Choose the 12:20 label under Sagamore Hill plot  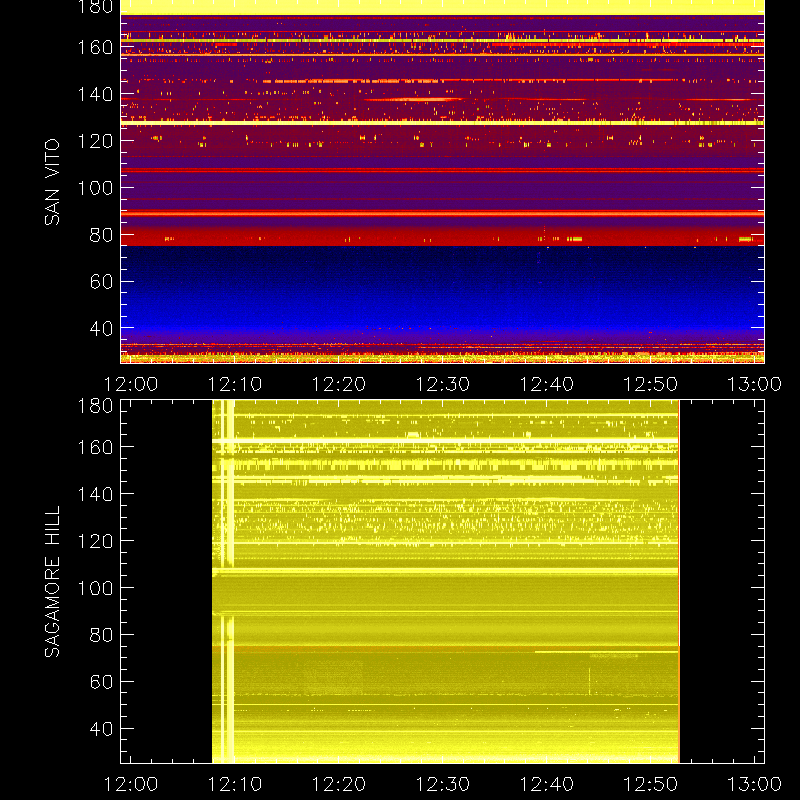coord(339,784)
